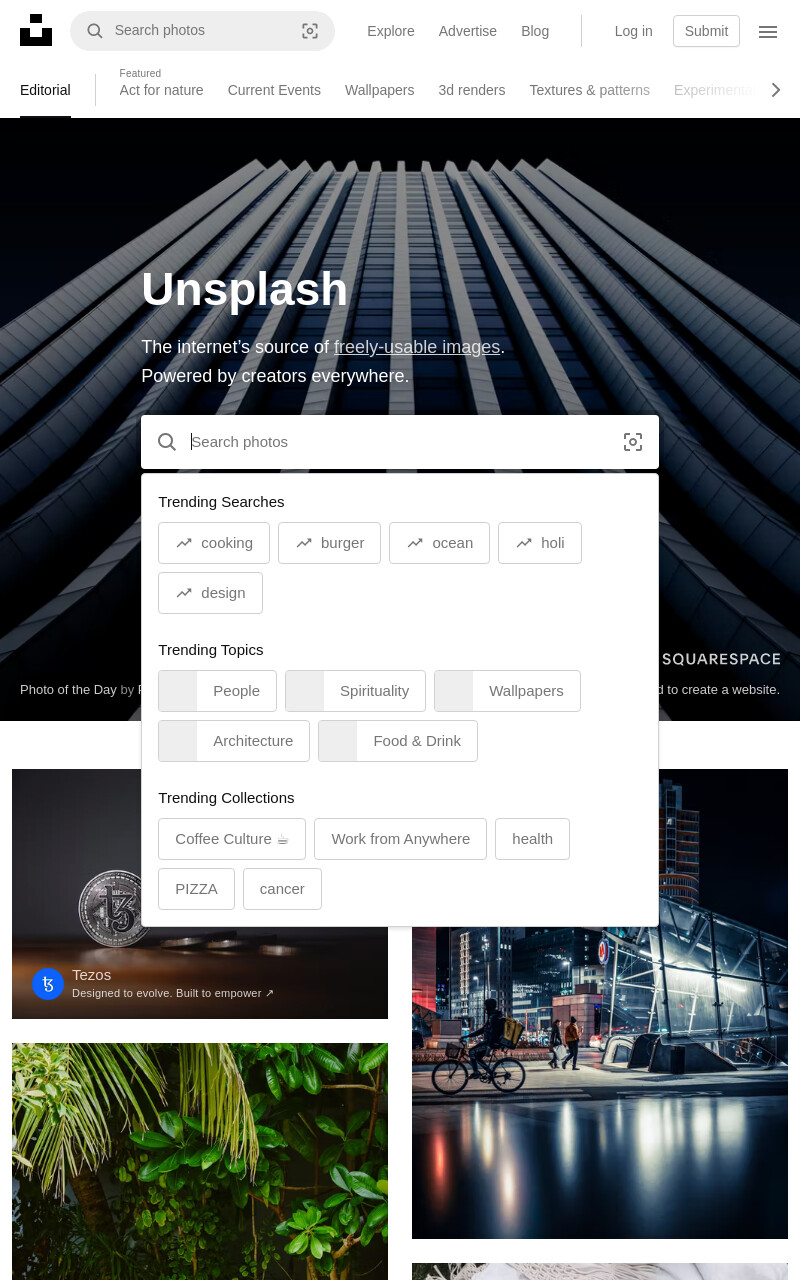Click the Unsplash logo in the header
Image resolution: width=800 pixels, height=1280 pixels.
[x=36, y=31]
